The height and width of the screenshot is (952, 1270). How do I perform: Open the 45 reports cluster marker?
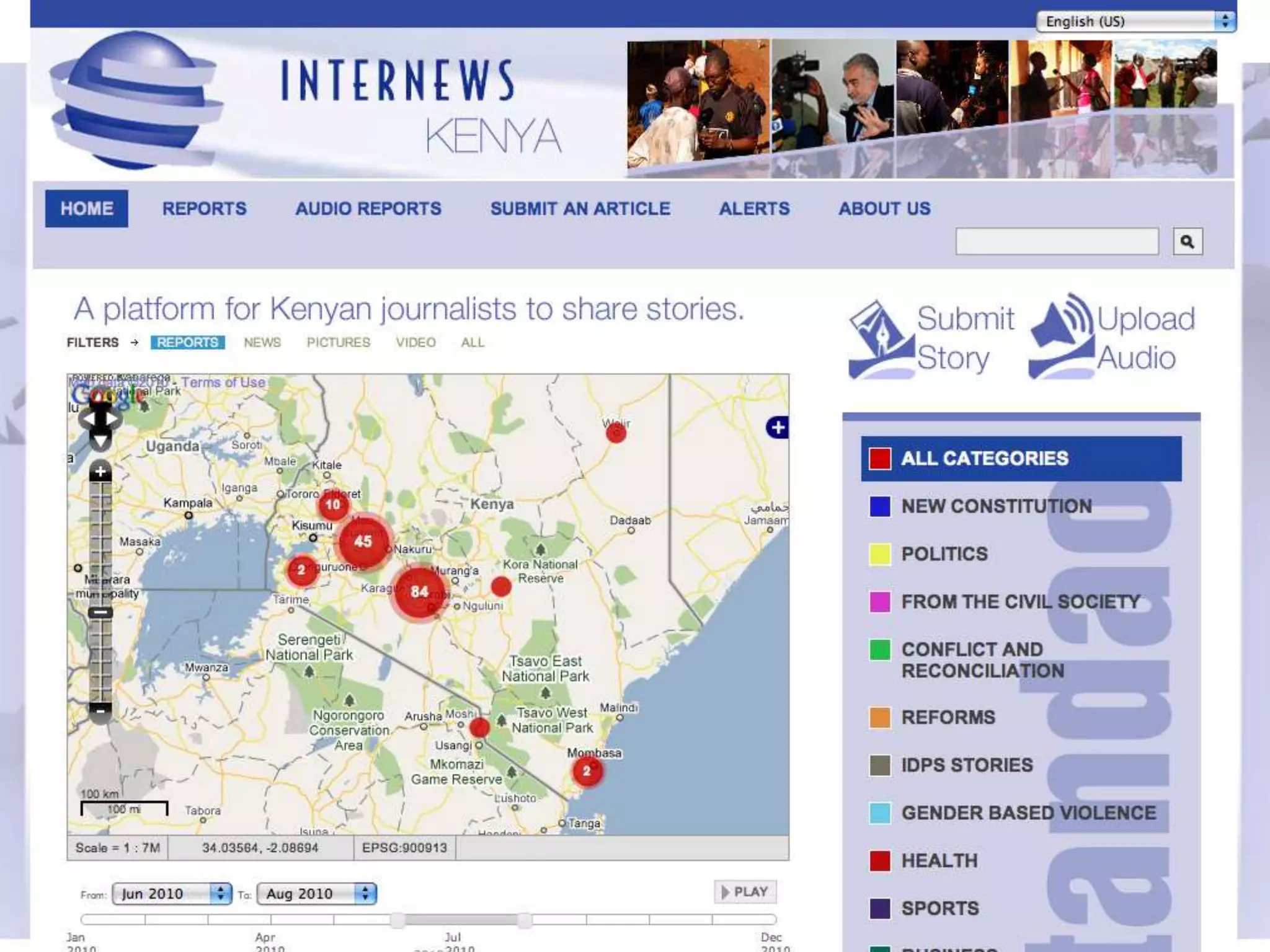coord(363,542)
